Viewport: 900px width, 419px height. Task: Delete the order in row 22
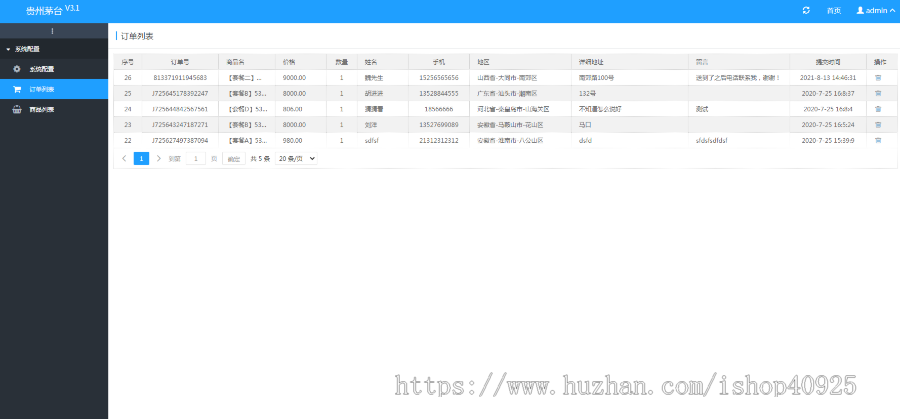[x=878, y=141]
